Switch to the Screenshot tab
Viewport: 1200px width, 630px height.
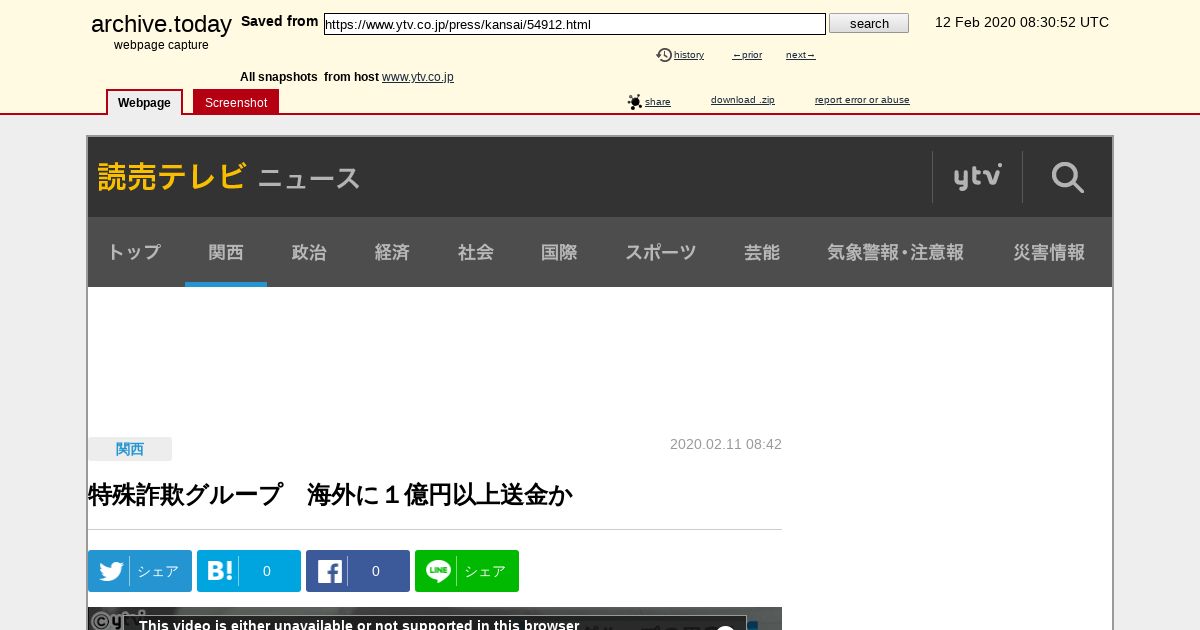coord(236,102)
